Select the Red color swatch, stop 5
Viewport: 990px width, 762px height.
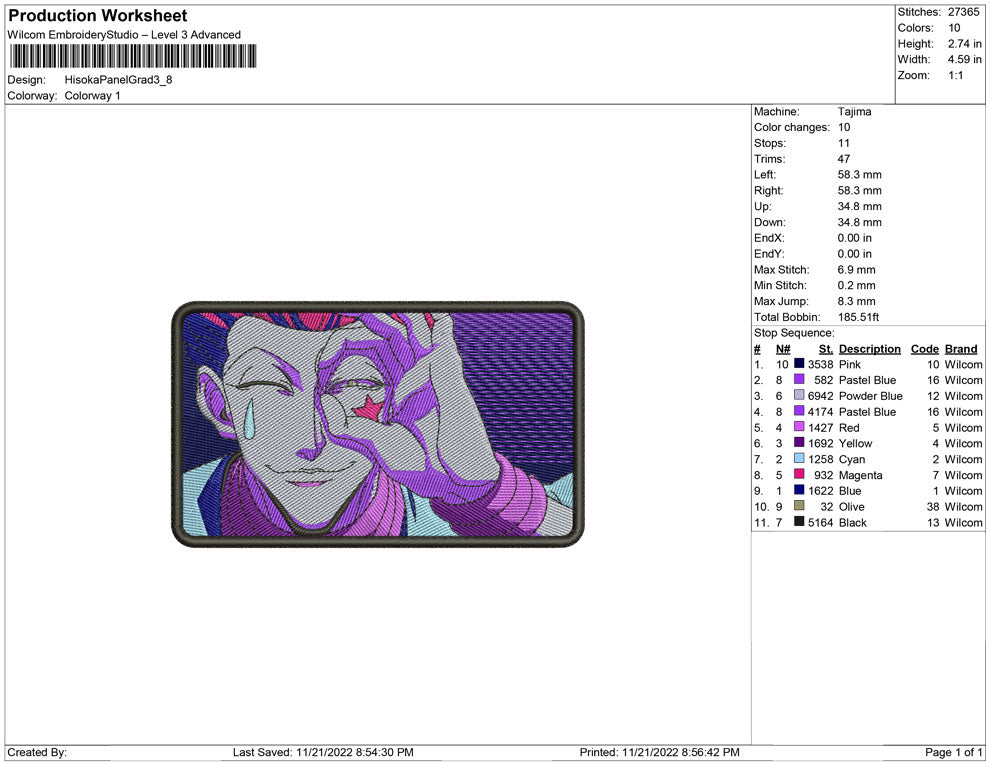click(799, 427)
